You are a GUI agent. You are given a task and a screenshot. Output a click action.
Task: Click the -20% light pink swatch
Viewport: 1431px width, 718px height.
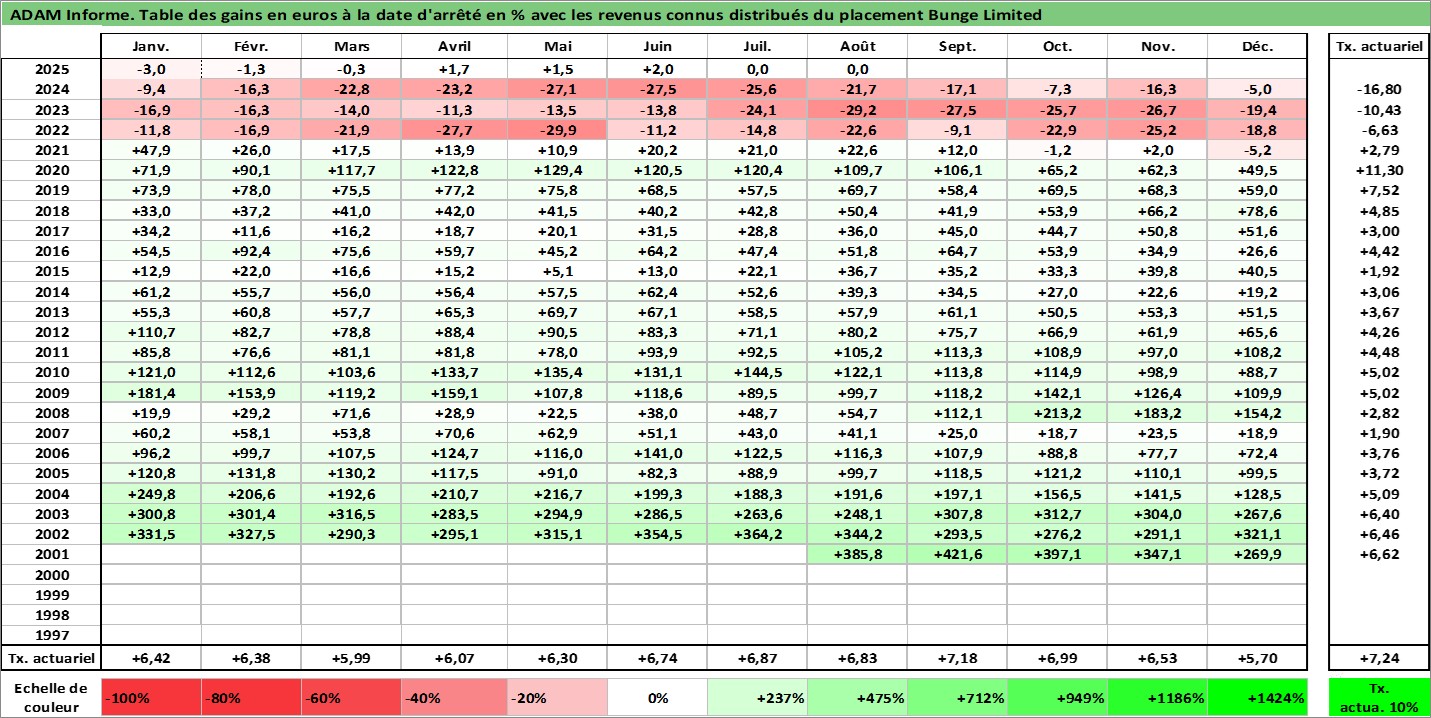click(557, 698)
